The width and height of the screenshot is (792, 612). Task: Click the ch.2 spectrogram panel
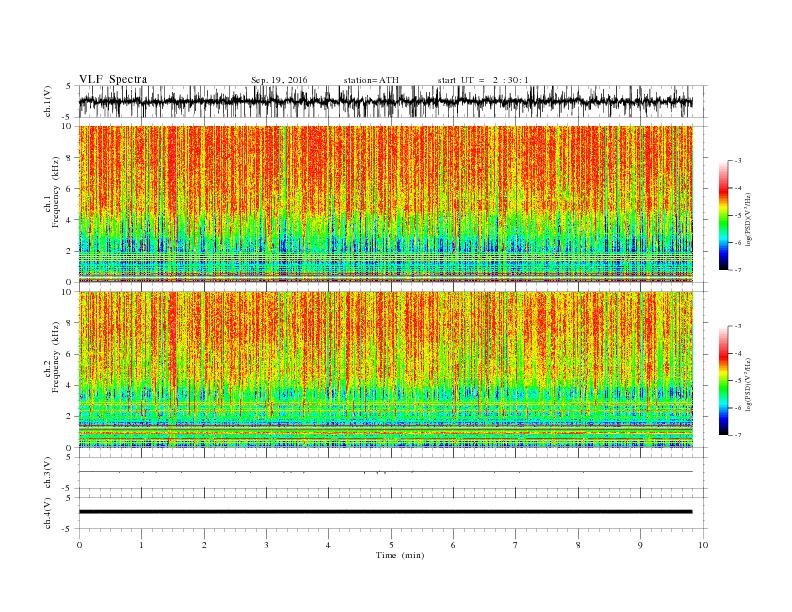(x=386, y=370)
